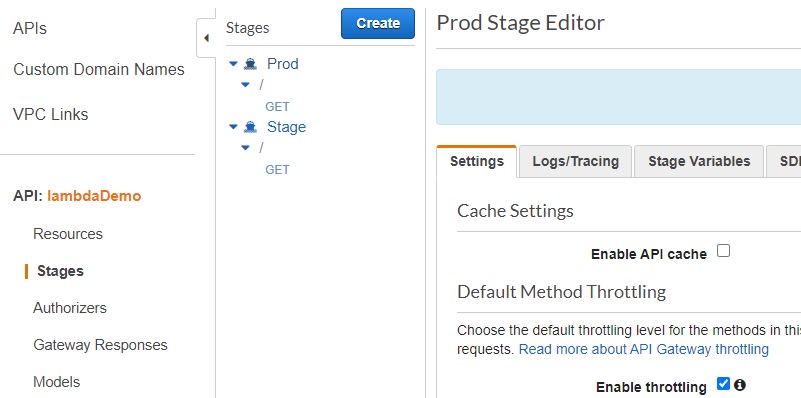Collapse root resource under Stage
This screenshot has height=398, width=801.
point(245,148)
